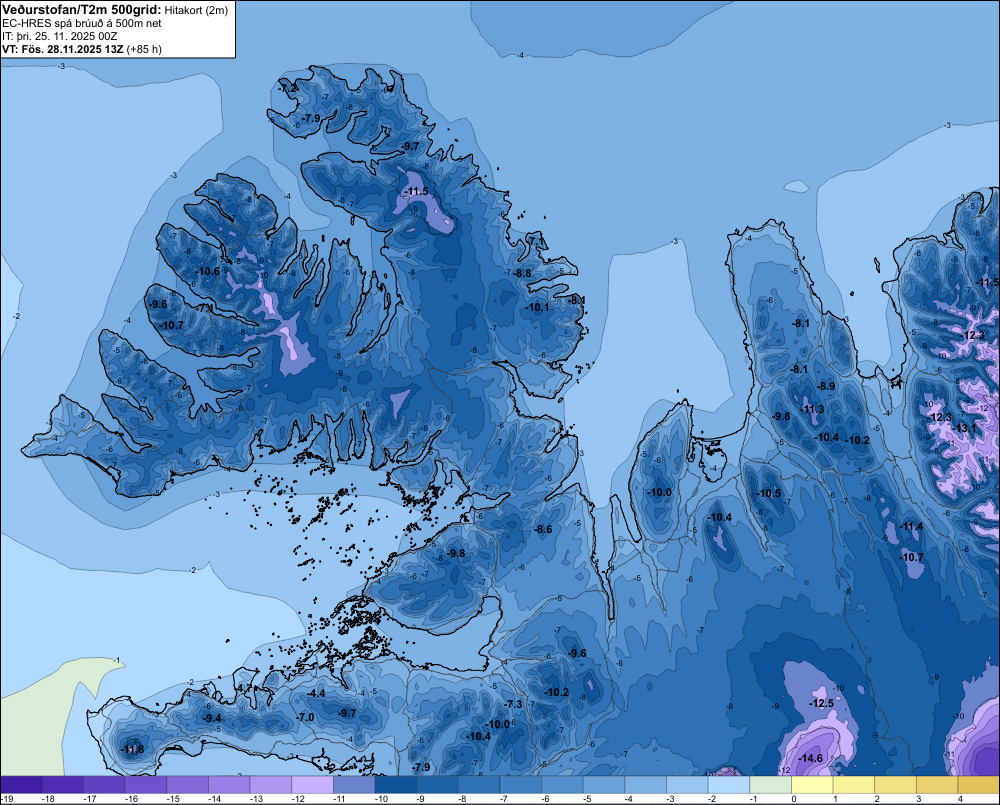
Task: Click the 'VT: Fös. 28.11.2025 13Z' valid time
Action: (x=63, y=49)
